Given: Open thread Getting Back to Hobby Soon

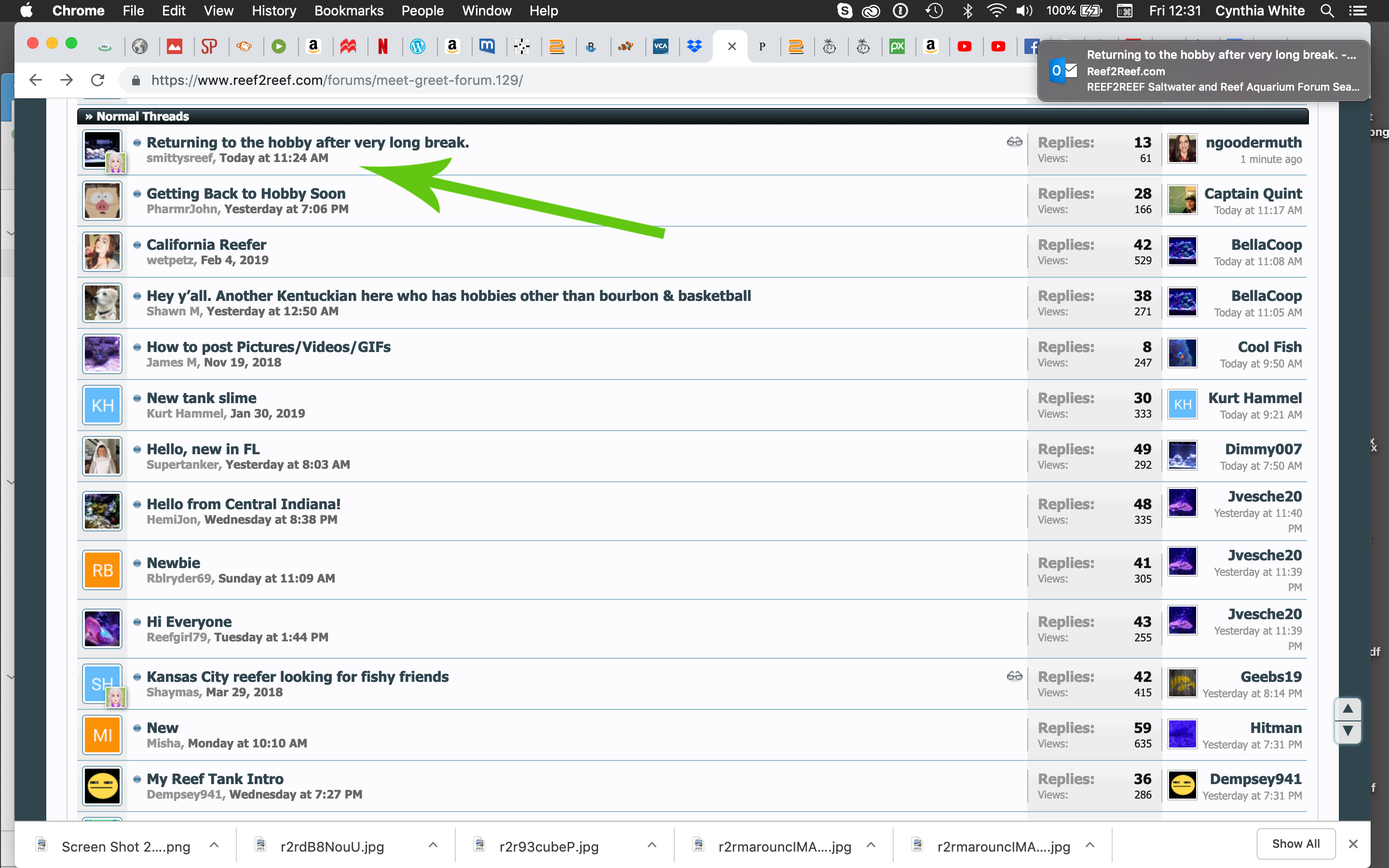Looking at the screenshot, I should [245, 193].
